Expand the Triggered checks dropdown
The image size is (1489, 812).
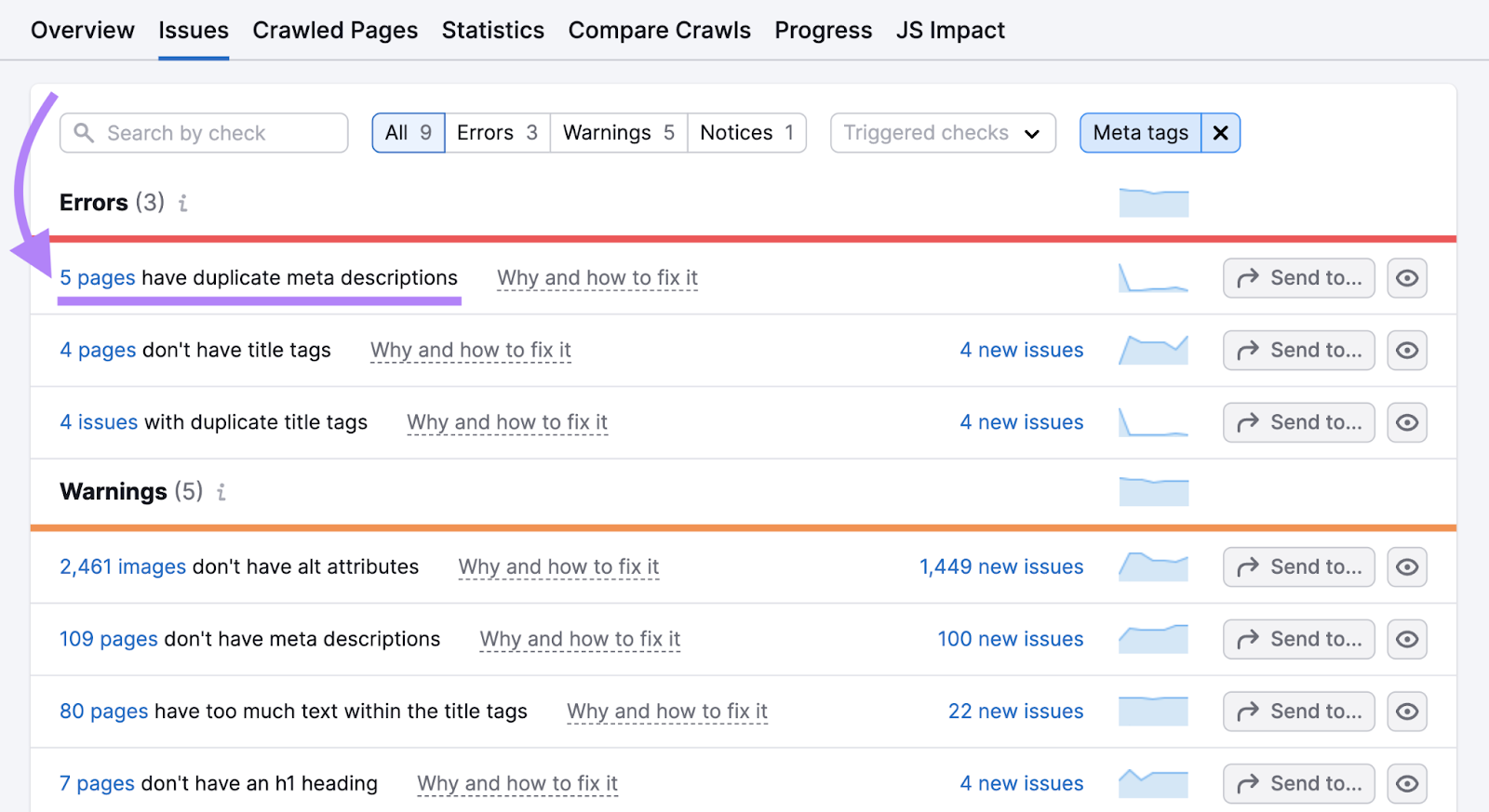[x=942, y=133]
